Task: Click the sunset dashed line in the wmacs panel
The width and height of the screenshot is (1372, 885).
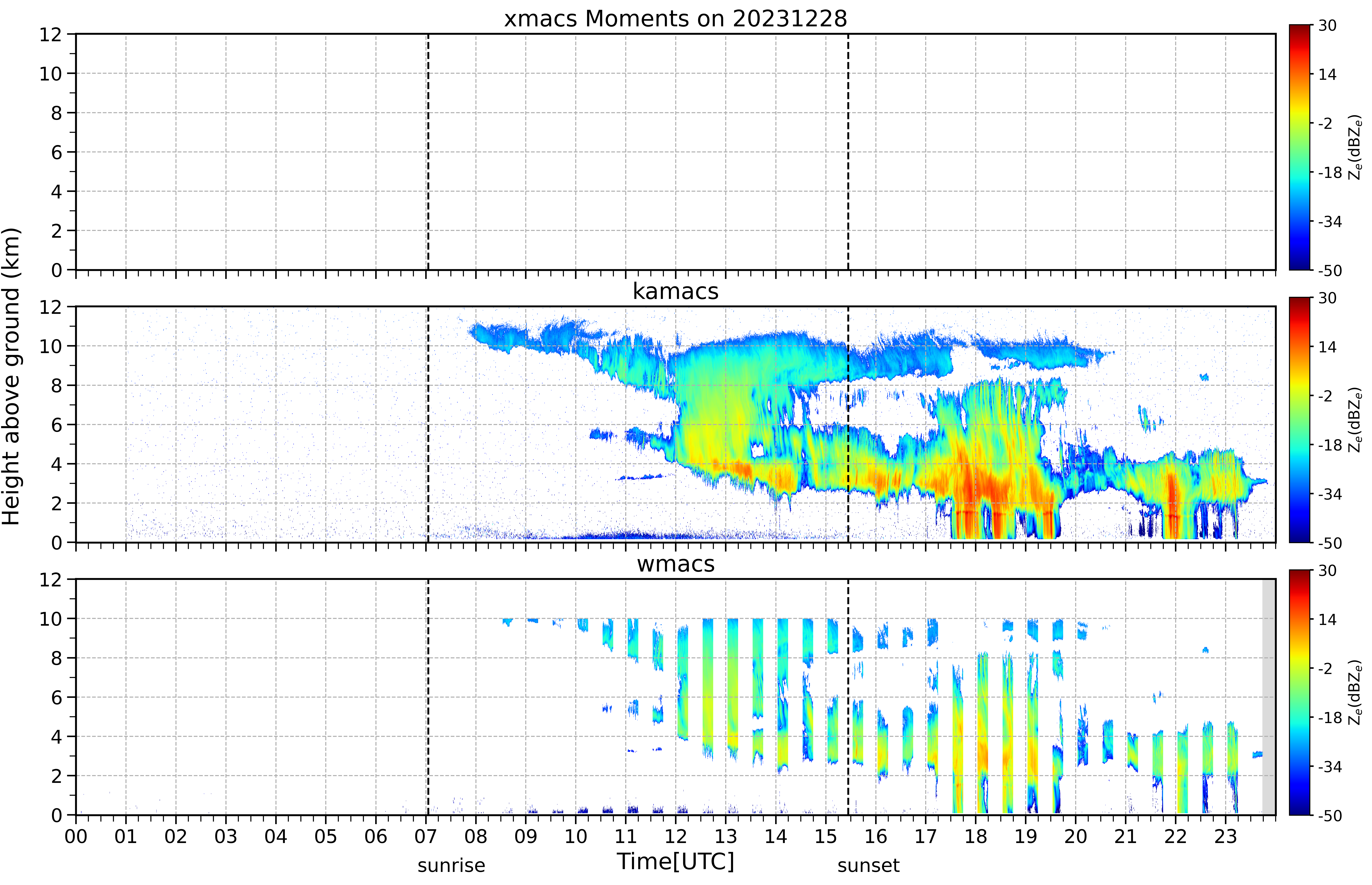Action: click(x=848, y=697)
